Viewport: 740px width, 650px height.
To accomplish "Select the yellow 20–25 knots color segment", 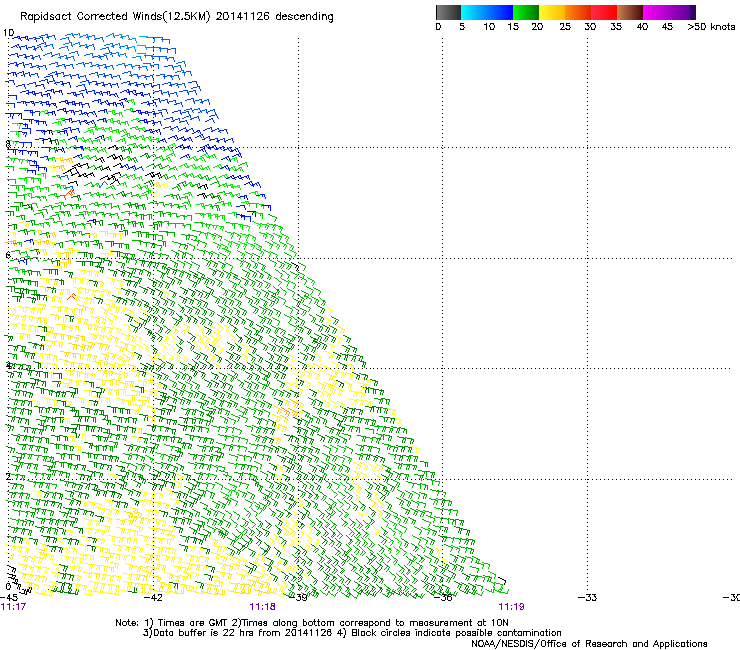I will (552, 12).
